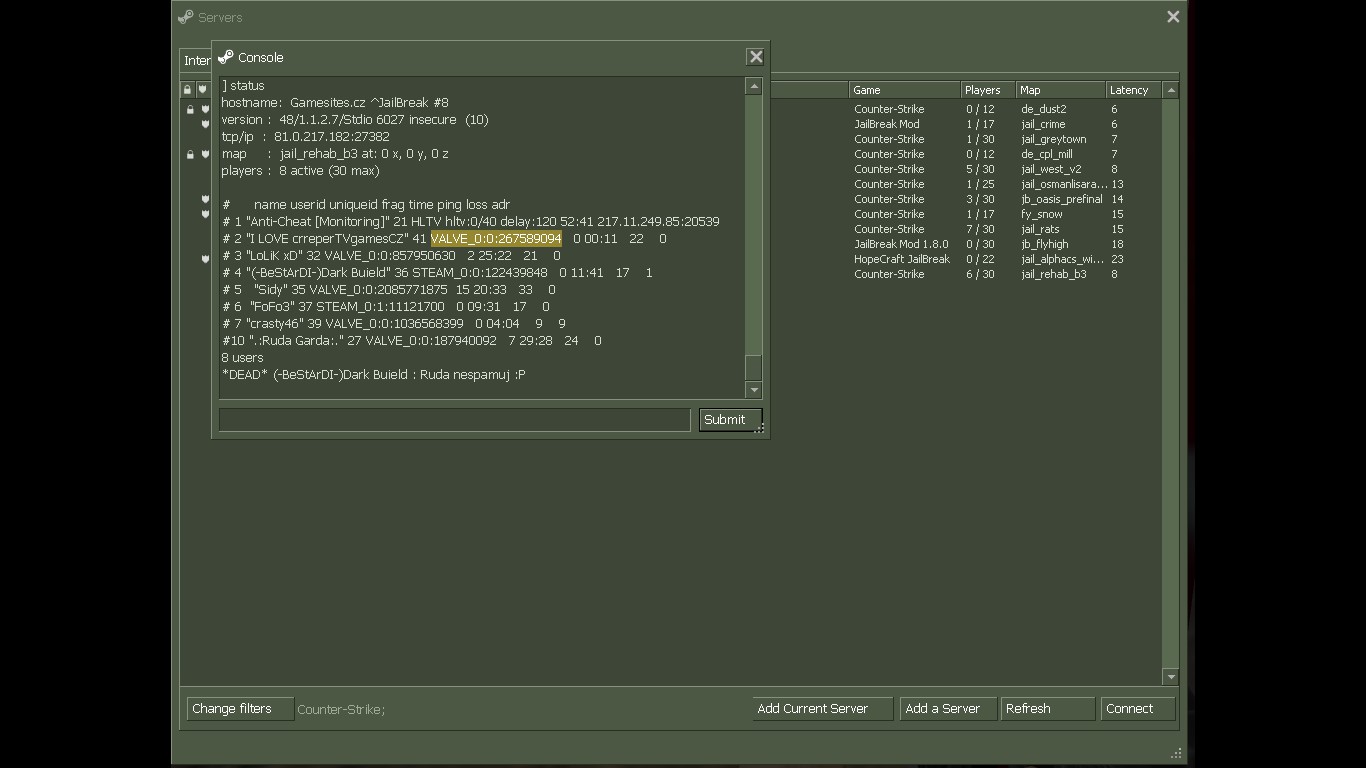Click the "Sidy" player line

point(389,290)
